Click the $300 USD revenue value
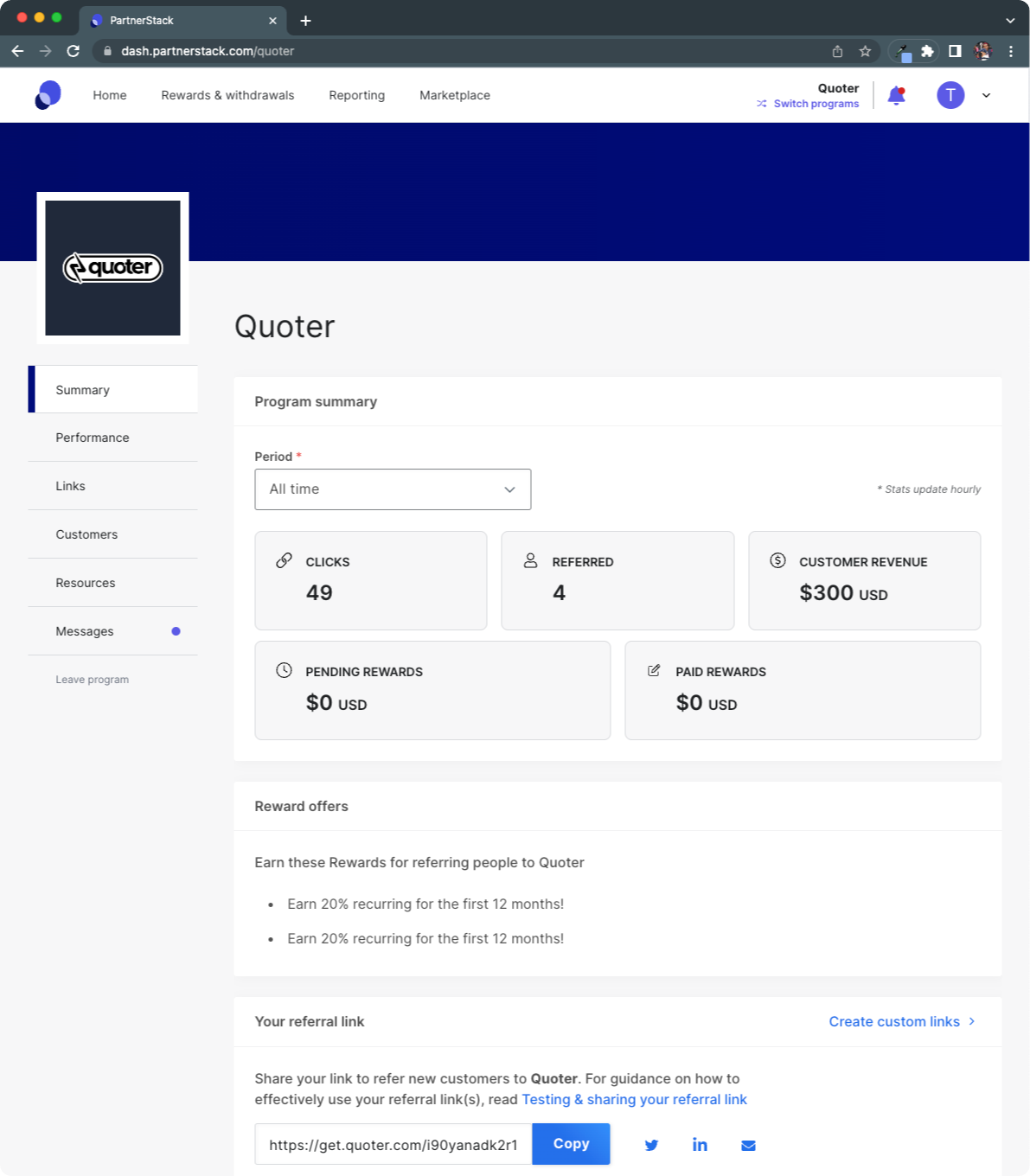1030x1176 pixels. coord(843,593)
